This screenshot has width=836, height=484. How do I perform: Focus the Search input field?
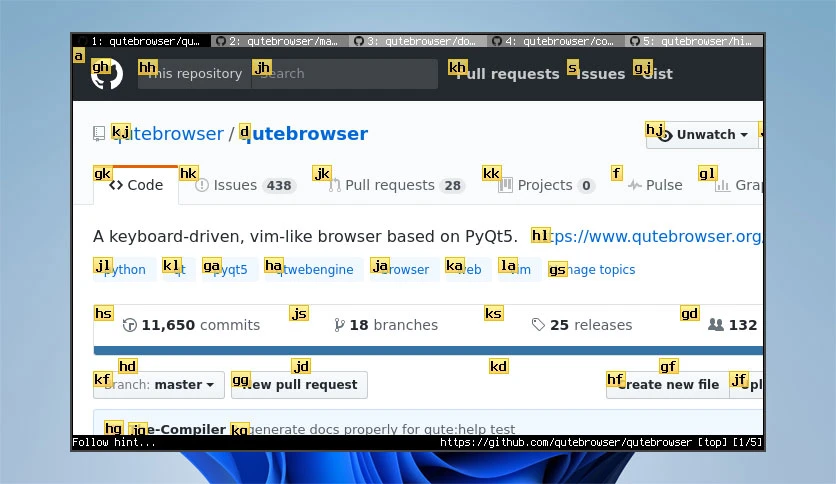pos(344,74)
